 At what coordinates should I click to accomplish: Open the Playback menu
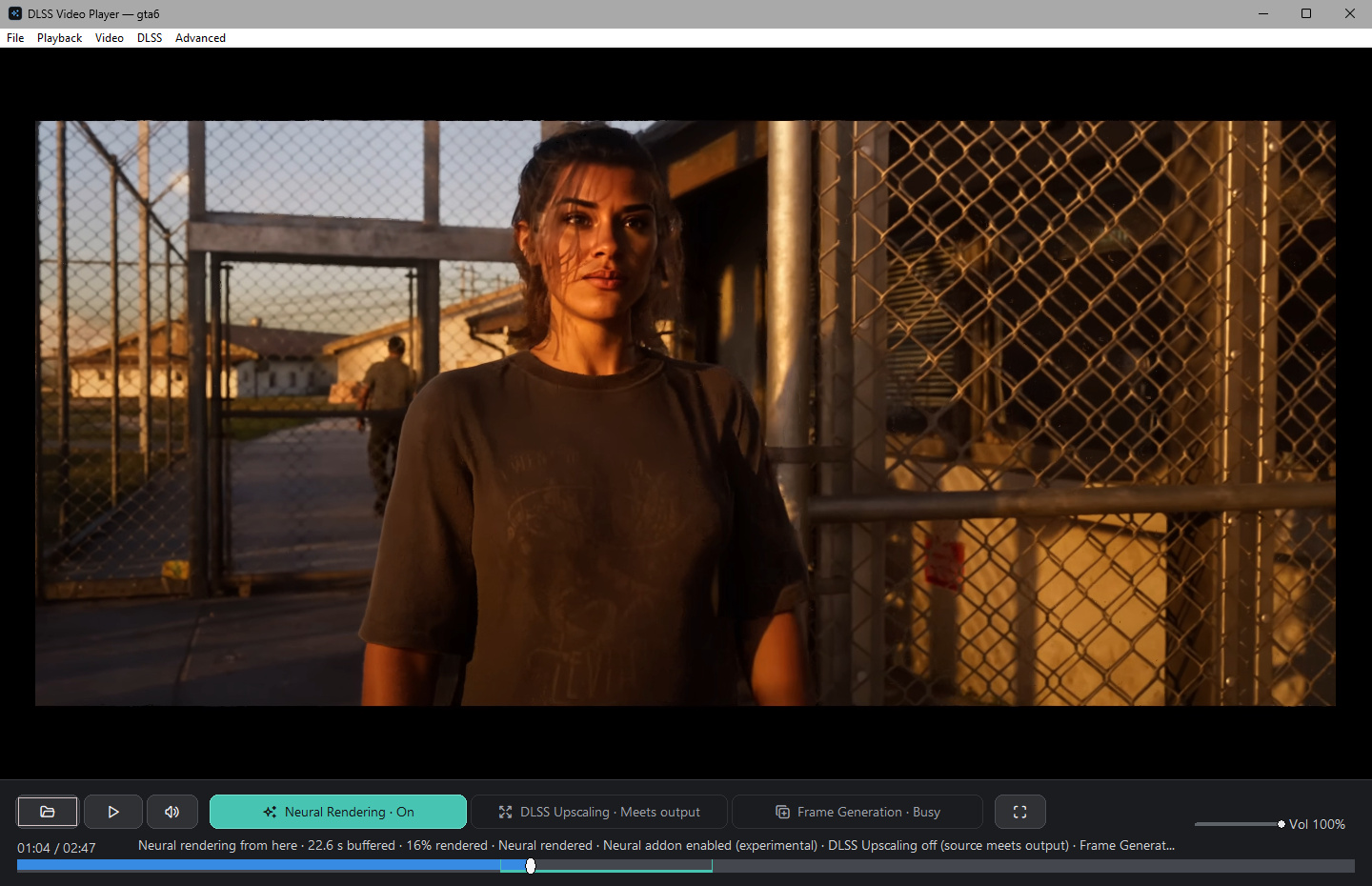[x=59, y=38]
